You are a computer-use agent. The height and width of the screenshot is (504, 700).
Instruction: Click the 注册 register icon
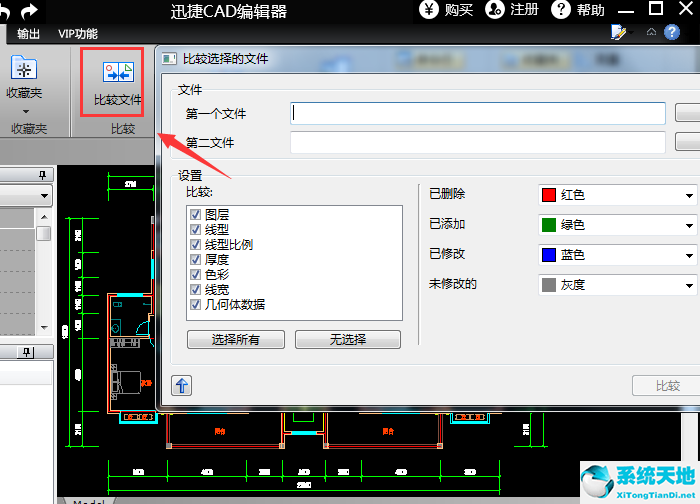(x=495, y=10)
